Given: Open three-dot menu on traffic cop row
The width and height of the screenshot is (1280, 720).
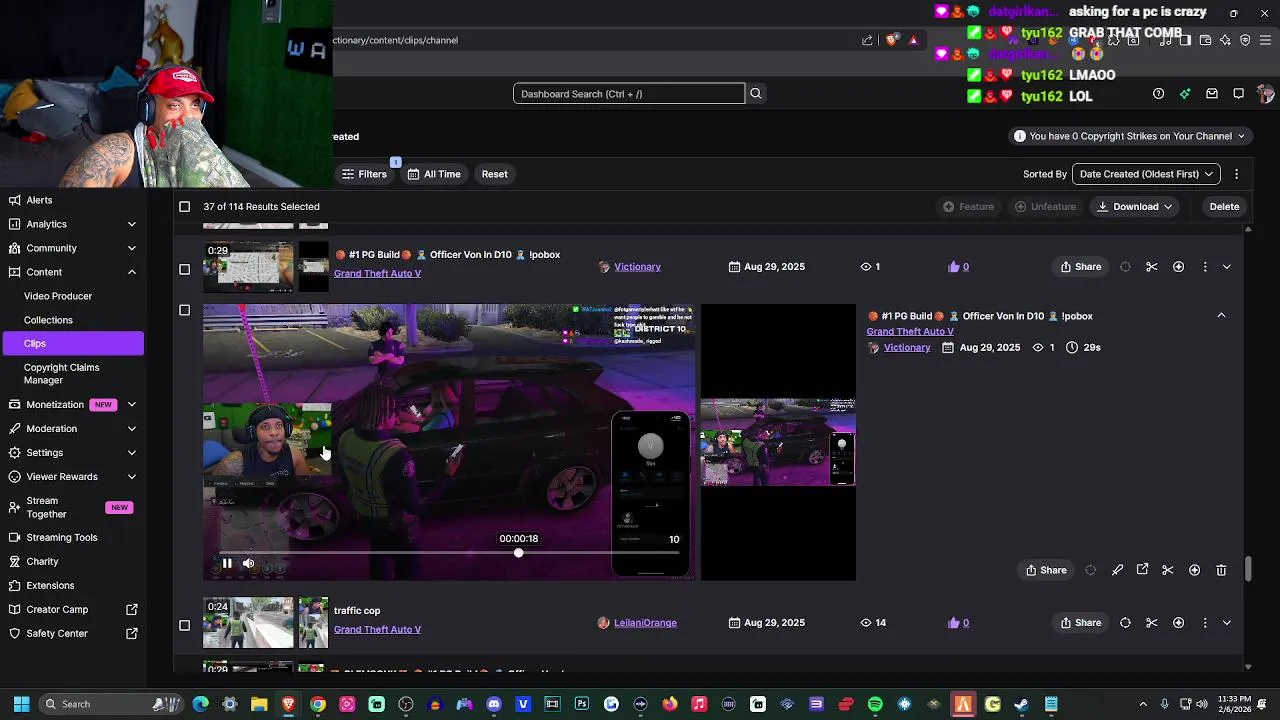Looking at the screenshot, I should [1205, 623].
